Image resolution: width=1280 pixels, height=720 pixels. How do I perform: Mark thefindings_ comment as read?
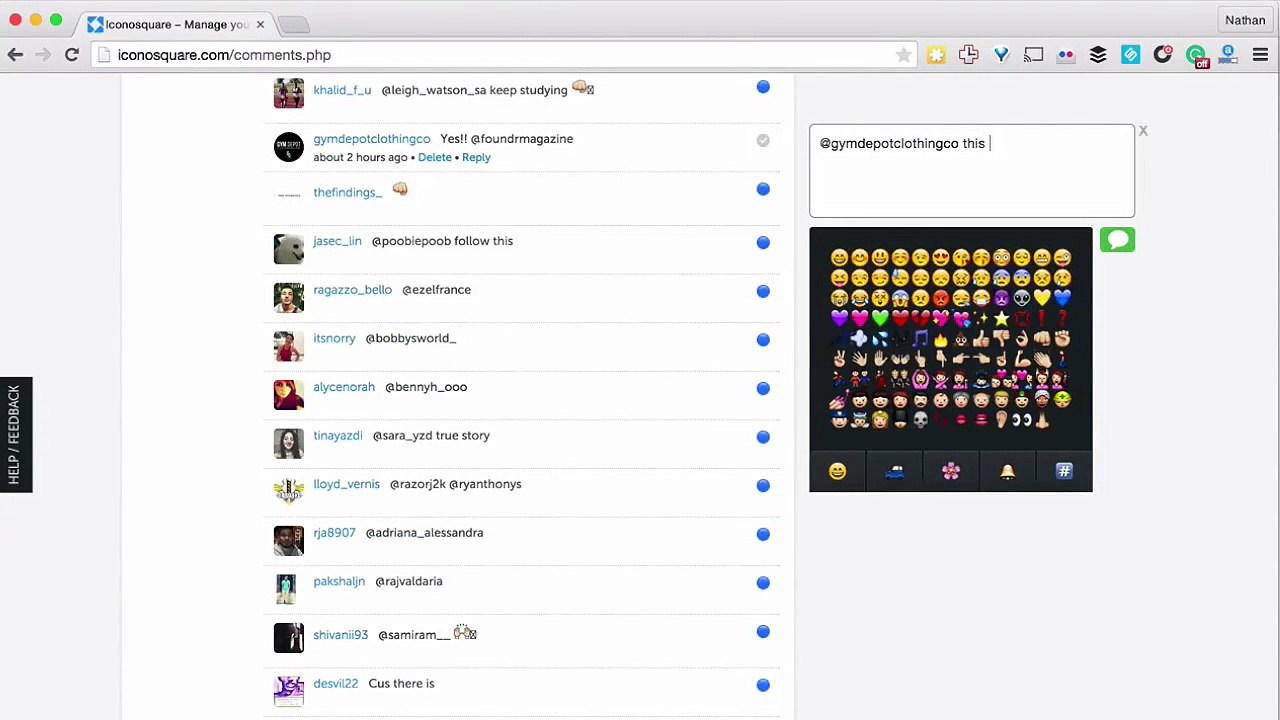point(763,189)
